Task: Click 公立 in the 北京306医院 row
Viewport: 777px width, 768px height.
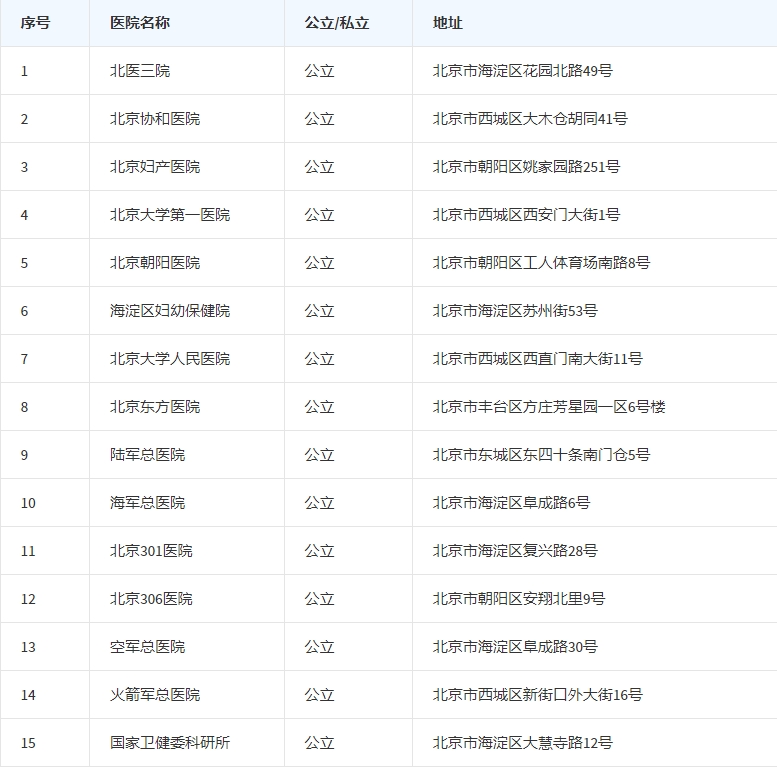Action: 319,599
